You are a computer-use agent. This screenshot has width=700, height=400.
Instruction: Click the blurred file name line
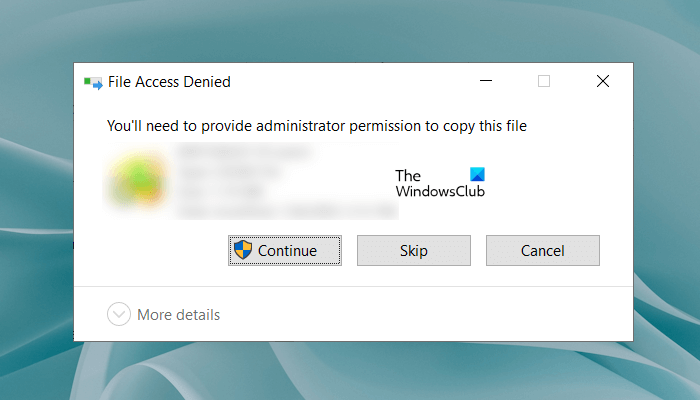click(240, 154)
